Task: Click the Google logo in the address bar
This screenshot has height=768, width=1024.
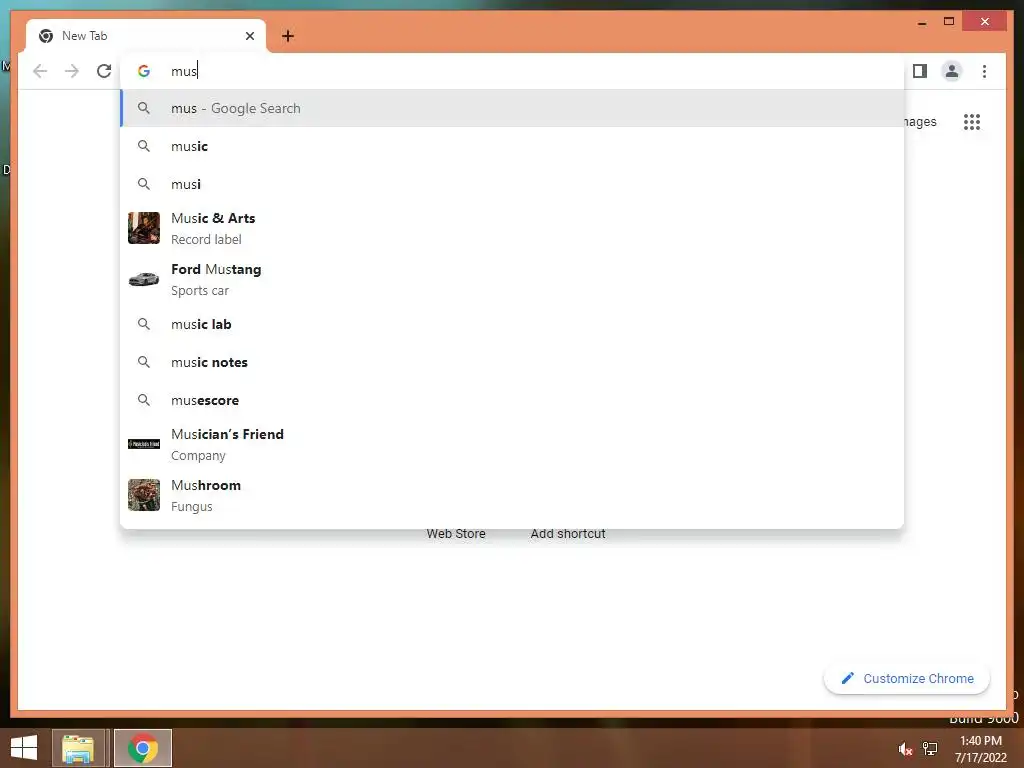Action: point(144,71)
